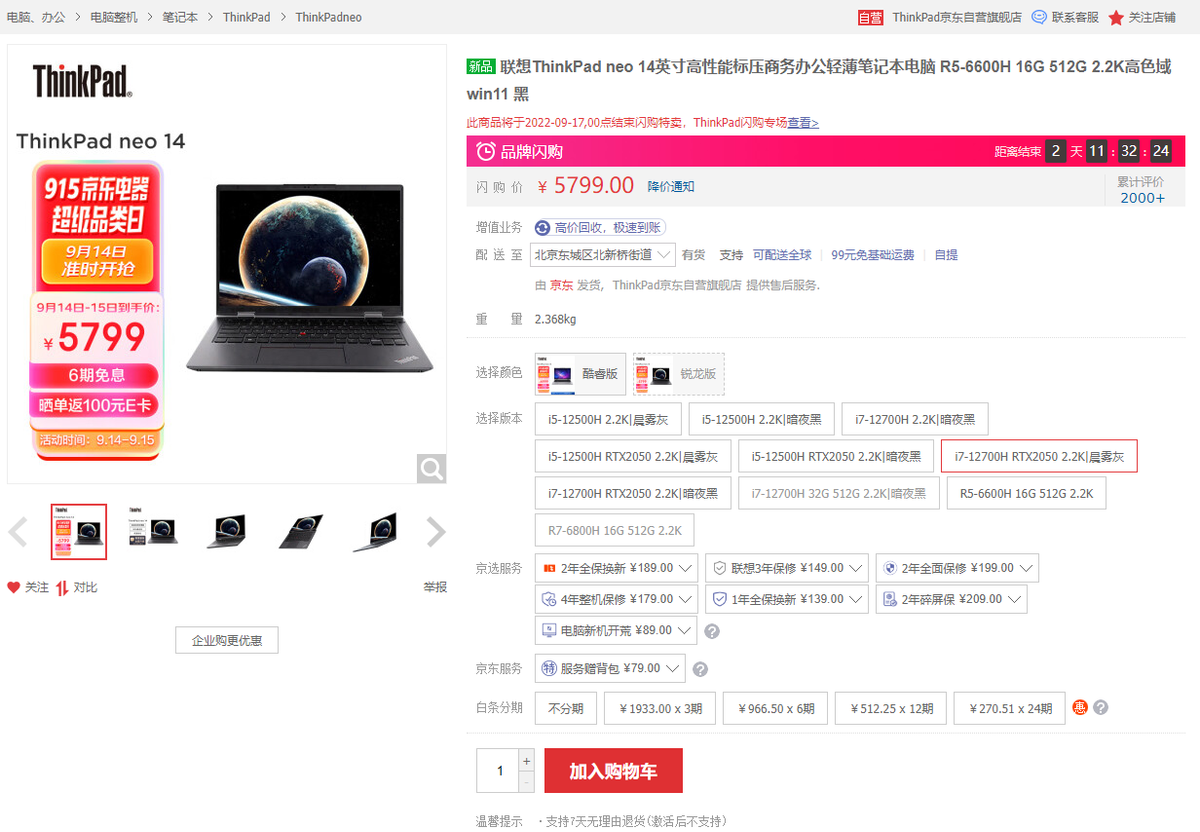Click the 惠 discount icon near installments

pos(1080,707)
